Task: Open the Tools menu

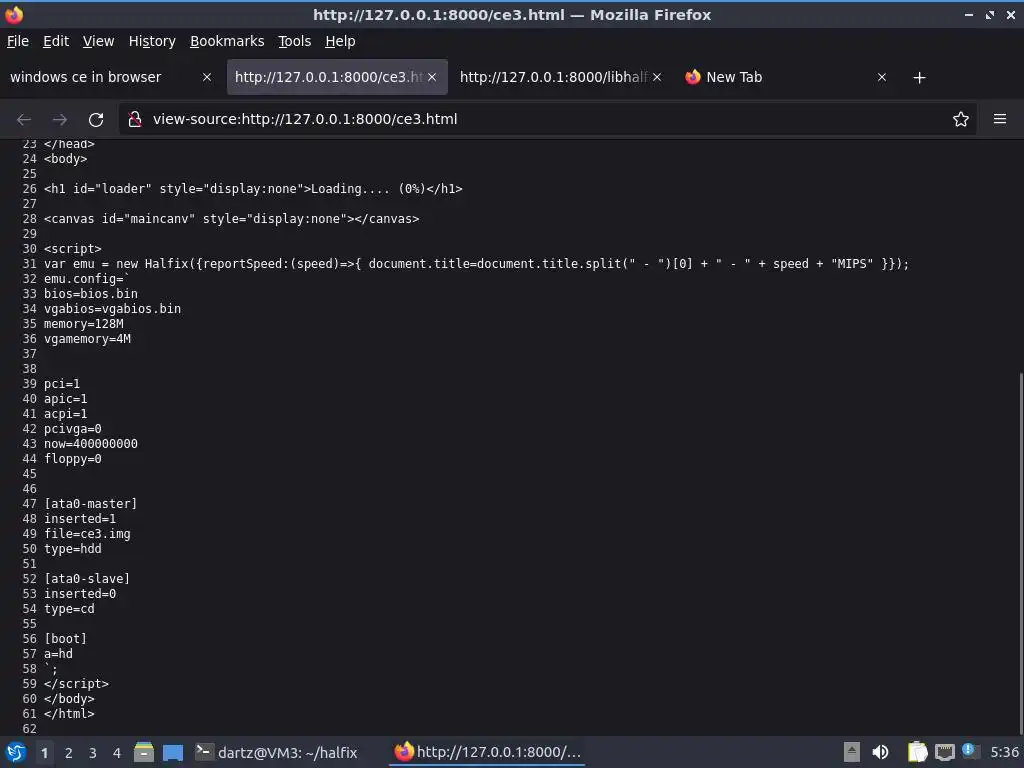Action: click(294, 41)
